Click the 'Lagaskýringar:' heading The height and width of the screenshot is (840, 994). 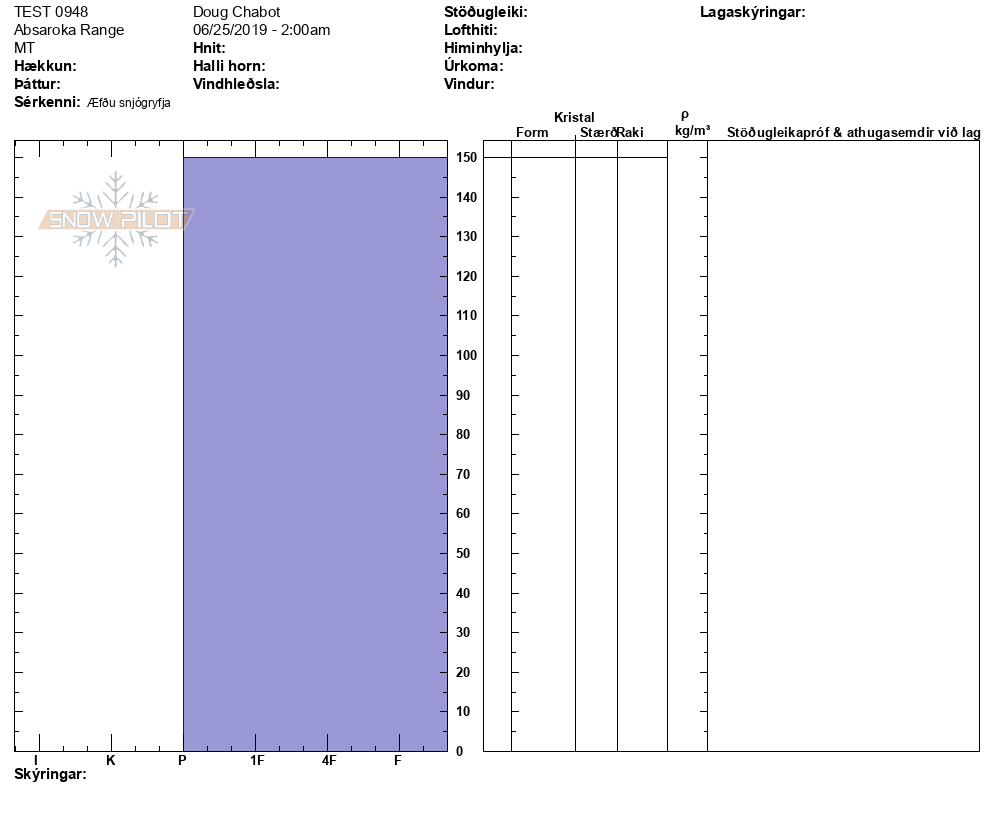[x=752, y=12]
